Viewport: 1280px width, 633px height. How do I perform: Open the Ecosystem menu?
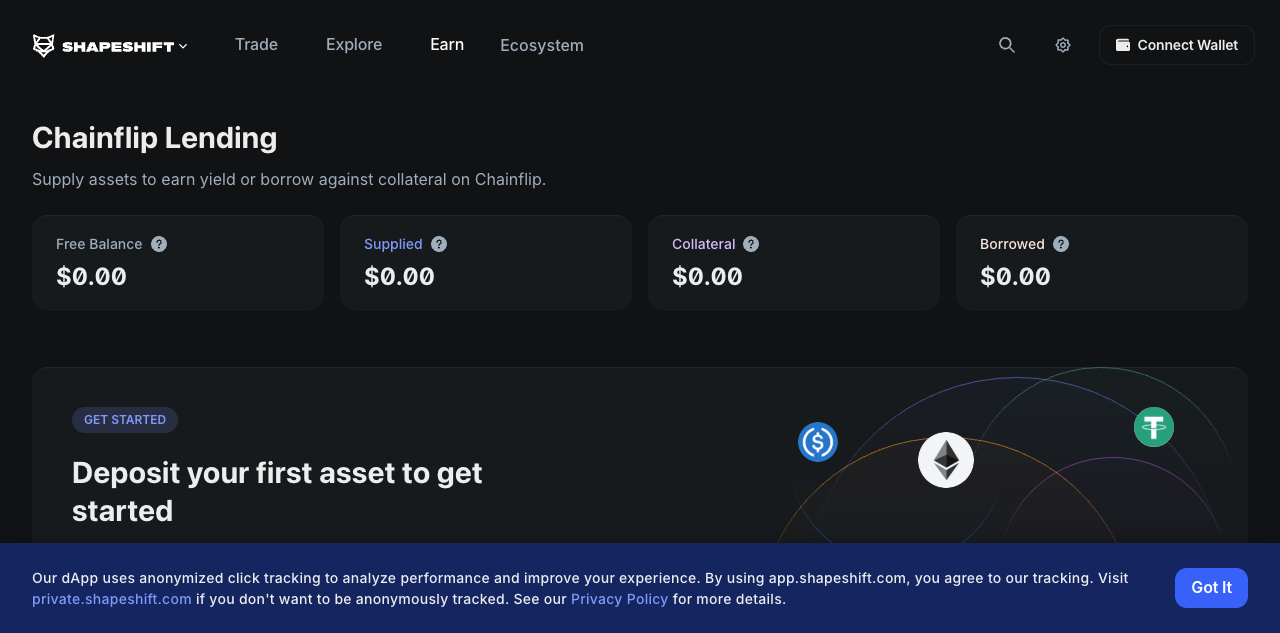[x=542, y=45]
